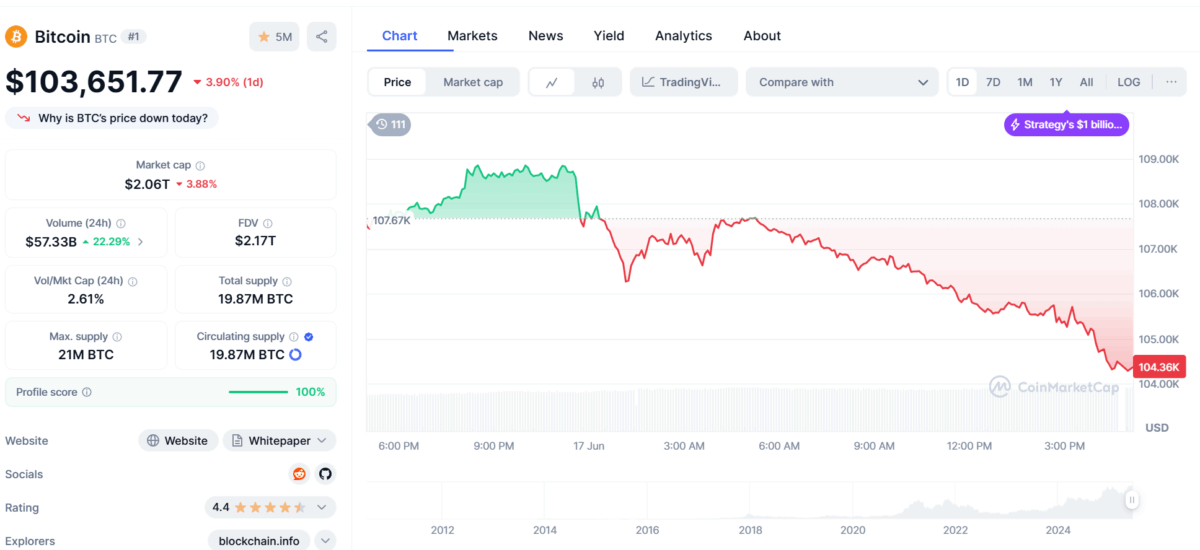The image size is (1200, 550).
Task: Open info icon next to Max. supply
Action: tap(117, 337)
